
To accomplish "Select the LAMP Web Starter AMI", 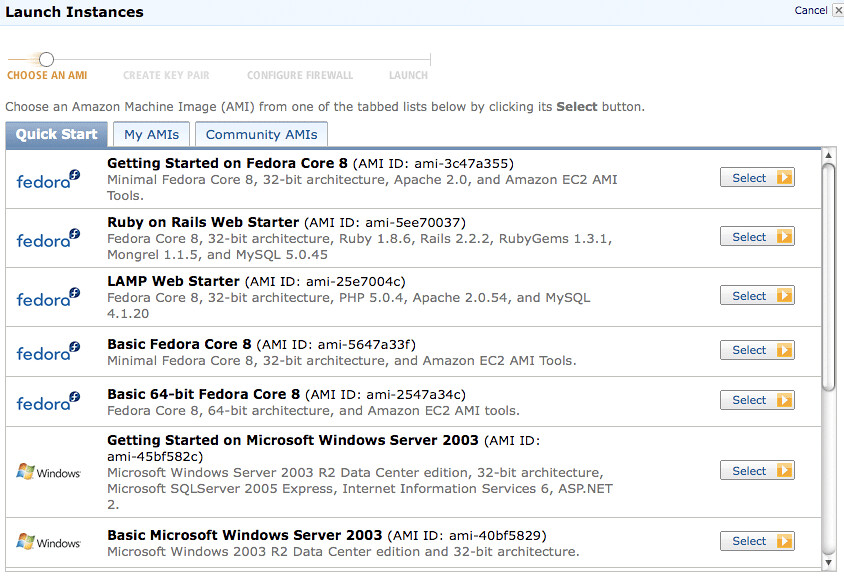I will coord(757,295).
